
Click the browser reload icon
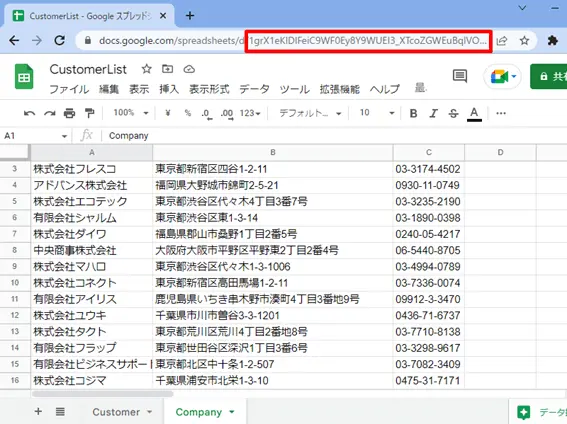click(x=60, y=40)
